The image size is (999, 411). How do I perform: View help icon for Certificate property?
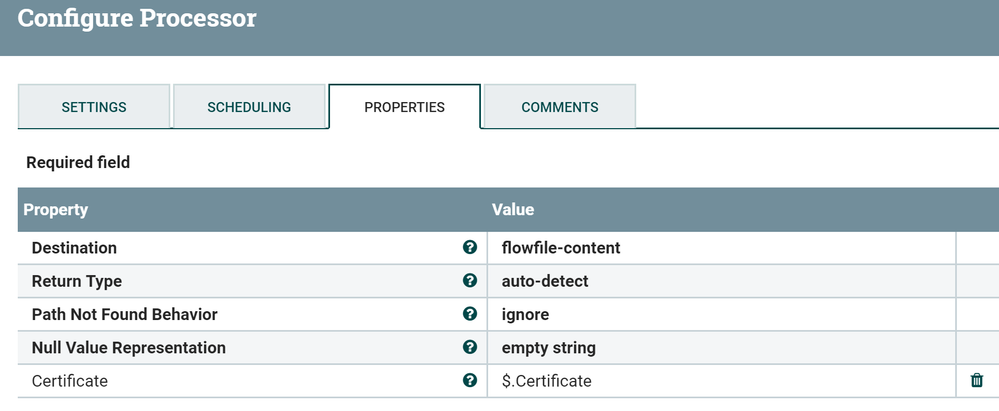pyautogui.click(x=470, y=380)
